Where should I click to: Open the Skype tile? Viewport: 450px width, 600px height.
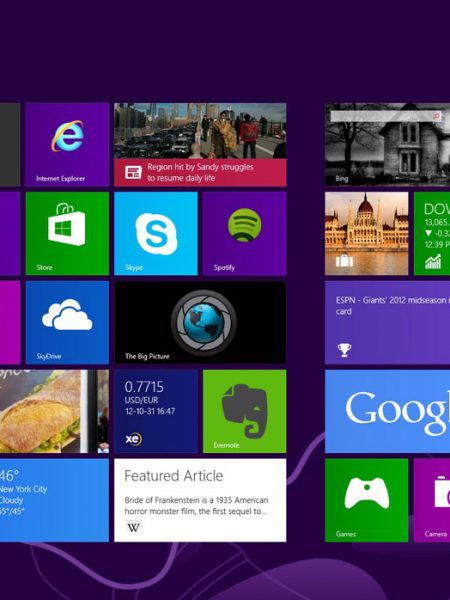pos(156,233)
